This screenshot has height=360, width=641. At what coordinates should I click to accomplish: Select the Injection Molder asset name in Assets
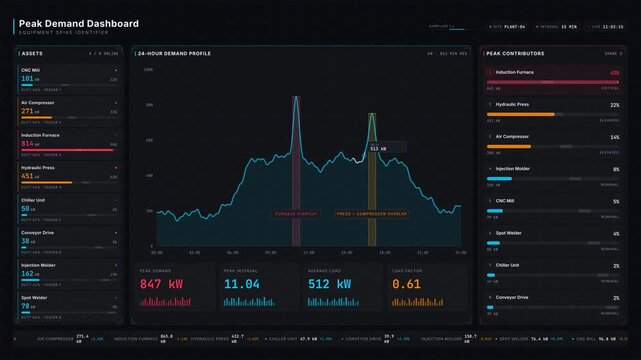pyautogui.click(x=38, y=265)
